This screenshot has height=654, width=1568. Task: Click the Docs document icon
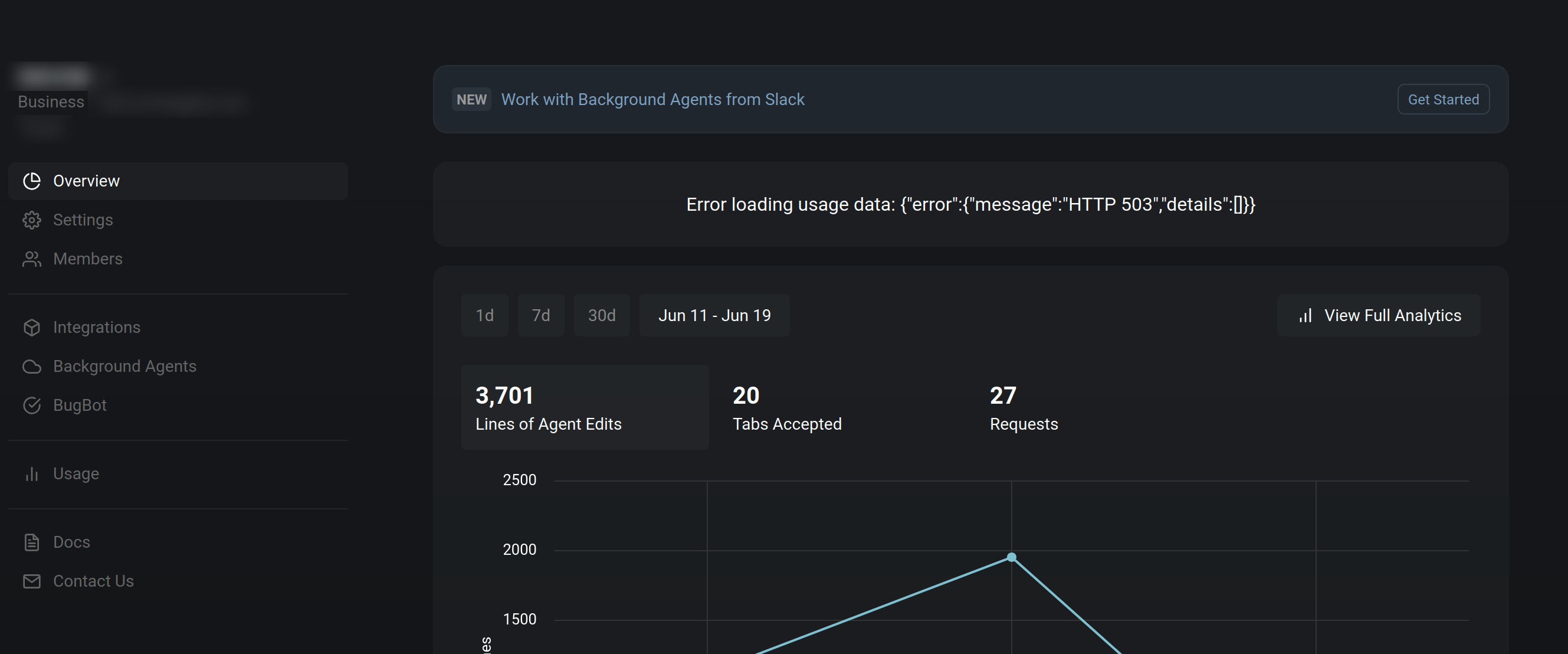[32, 542]
